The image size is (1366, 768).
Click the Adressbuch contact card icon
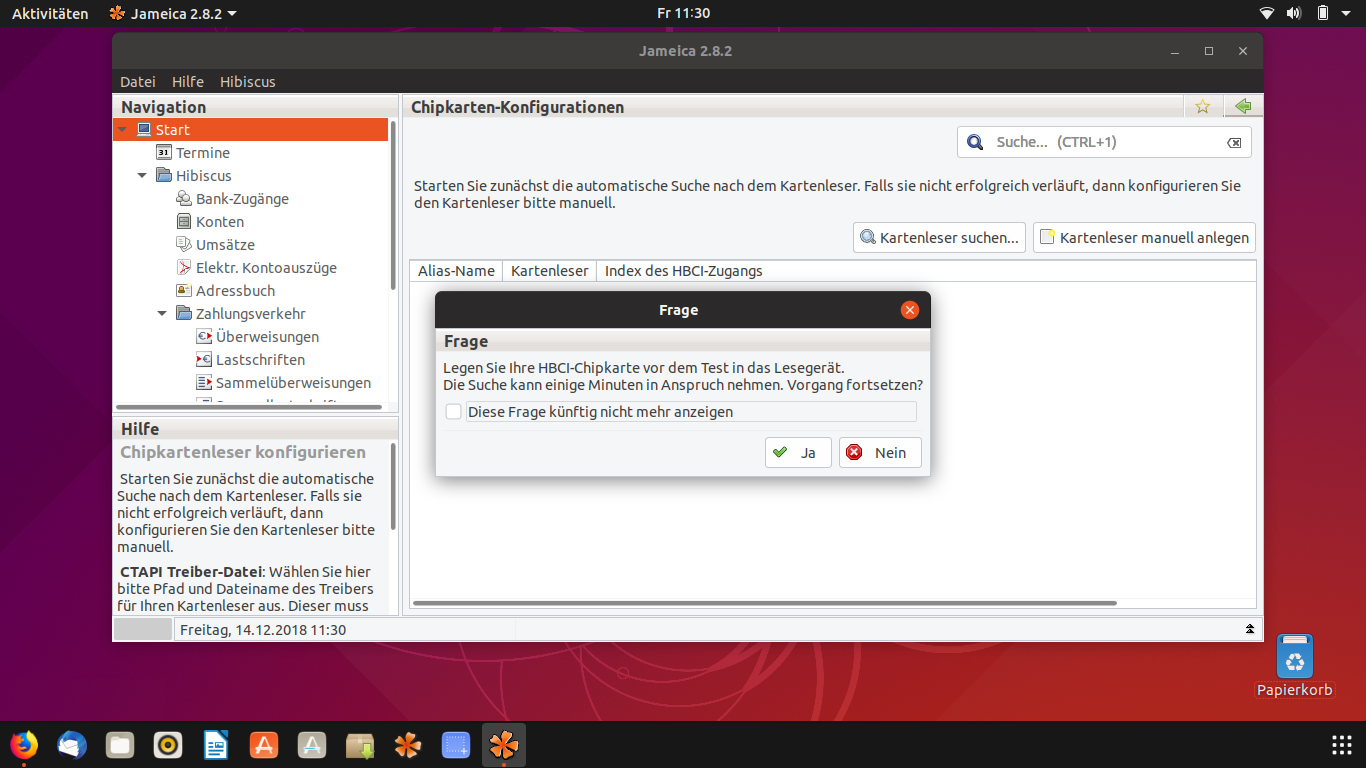click(x=184, y=290)
